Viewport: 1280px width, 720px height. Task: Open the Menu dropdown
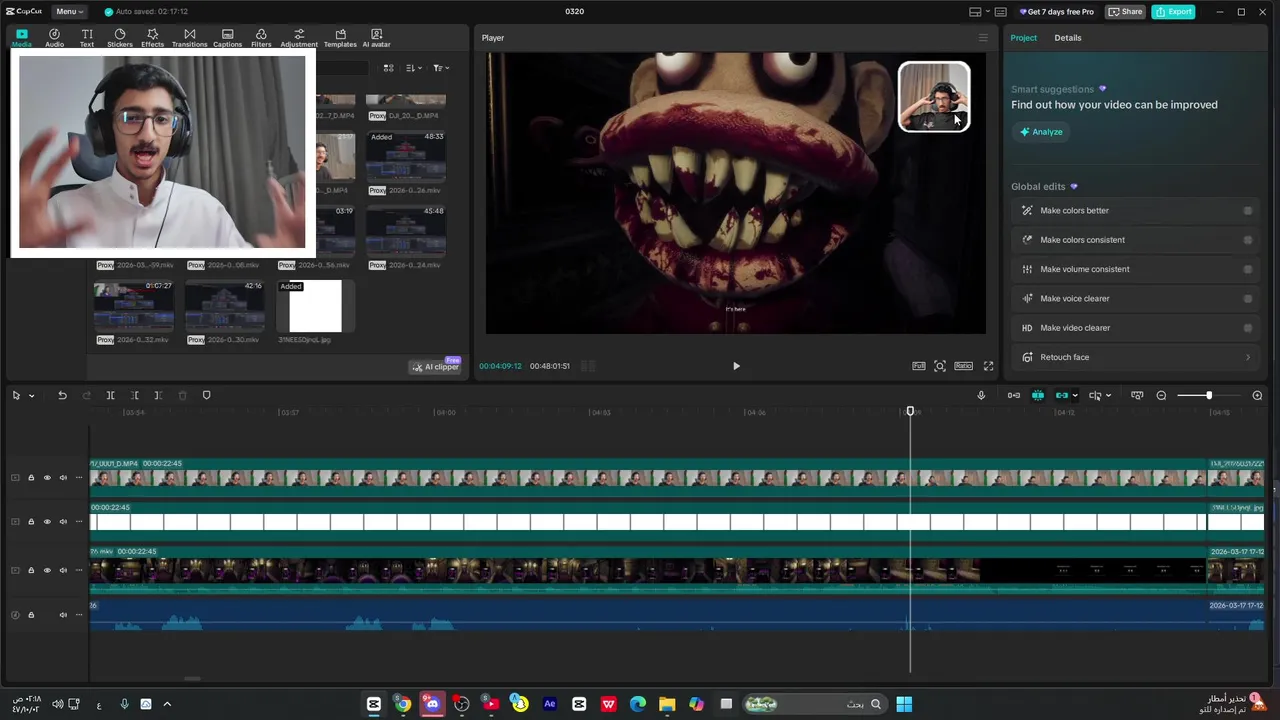pos(69,12)
